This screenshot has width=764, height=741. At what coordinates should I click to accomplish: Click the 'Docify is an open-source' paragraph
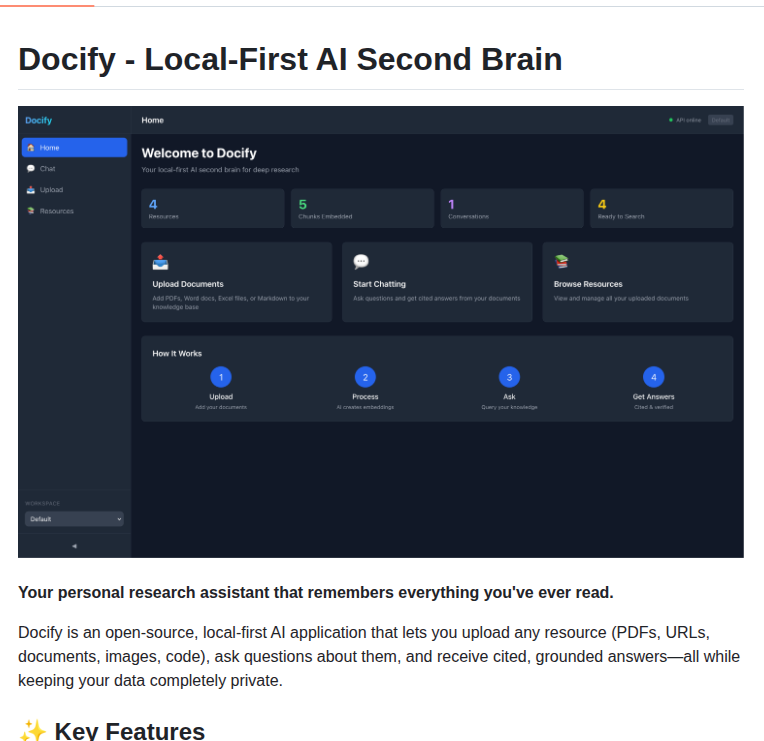[379, 656]
